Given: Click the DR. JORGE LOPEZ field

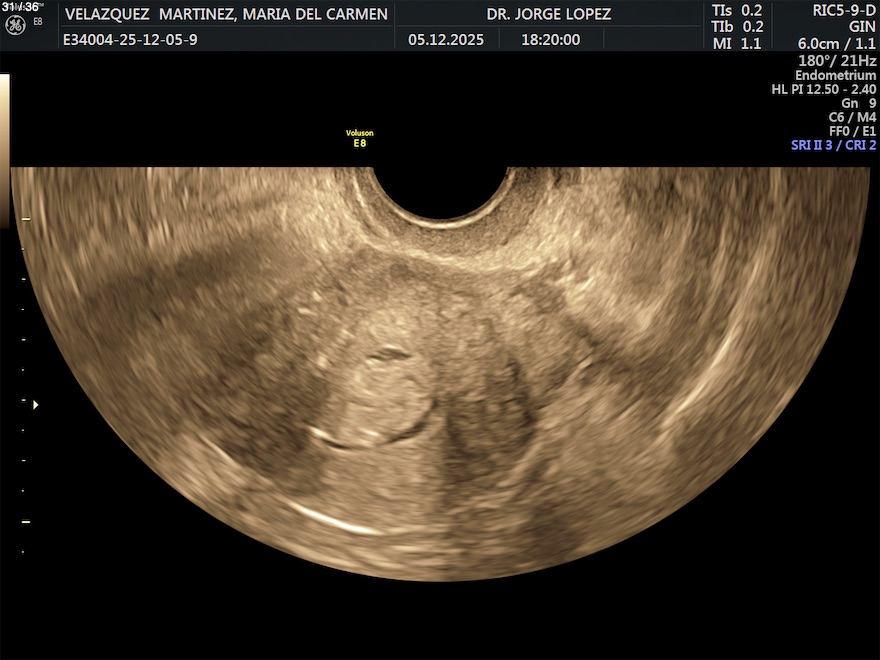Looking at the screenshot, I should coord(548,15).
